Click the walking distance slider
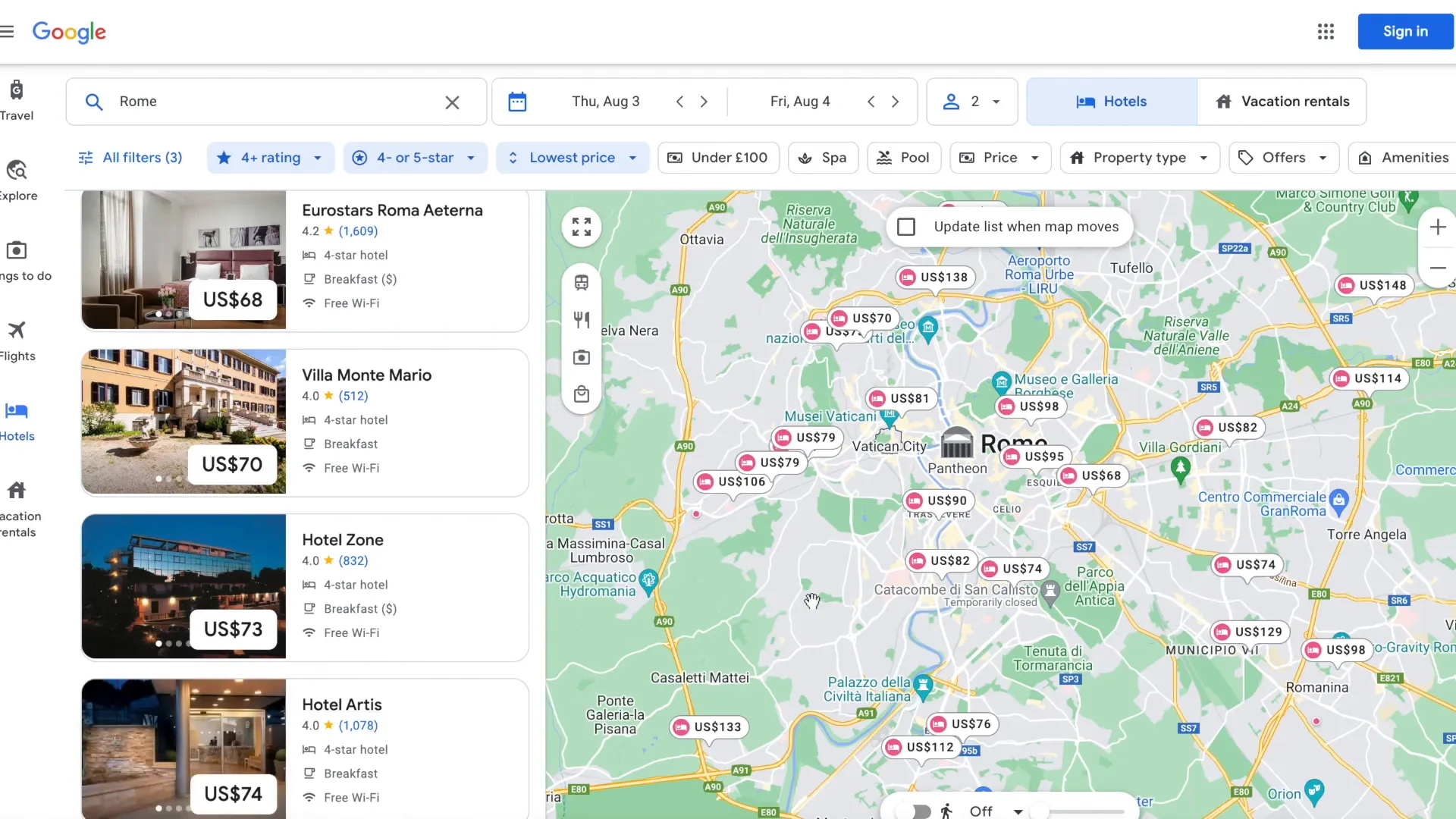1456x819 pixels. point(1077,811)
